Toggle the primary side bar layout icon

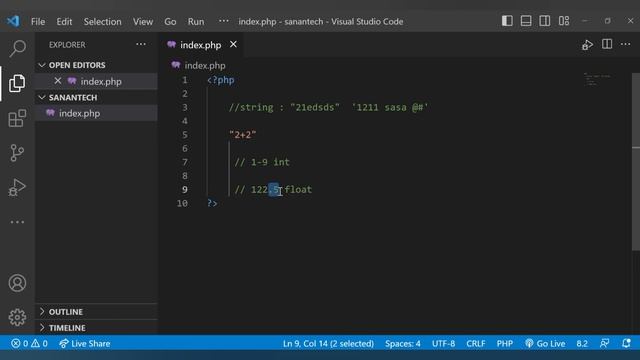point(507,21)
